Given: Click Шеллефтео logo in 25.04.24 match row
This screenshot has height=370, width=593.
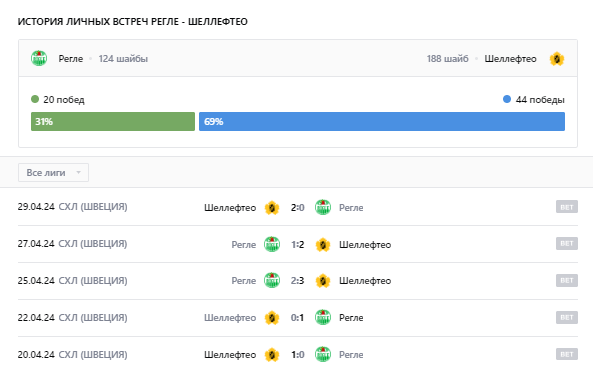Looking at the screenshot, I should pyautogui.click(x=323, y=281).
